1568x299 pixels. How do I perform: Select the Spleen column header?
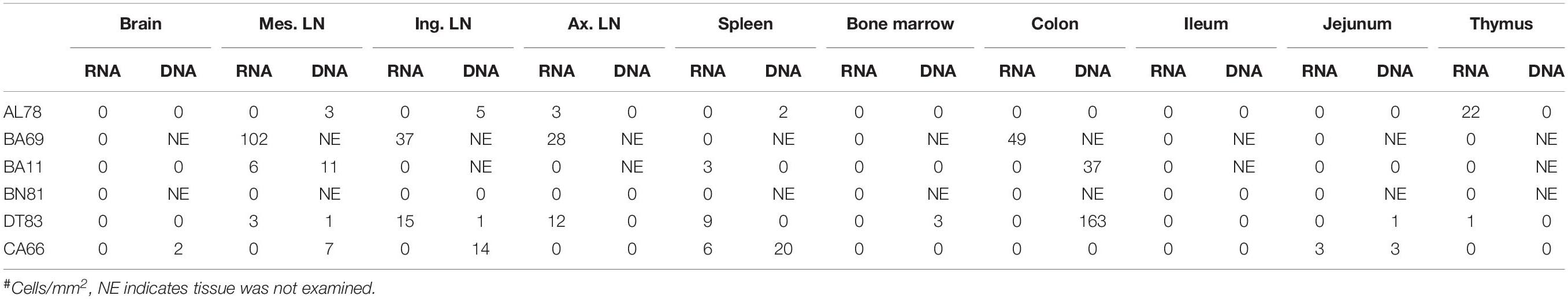pyautogui.click(x=745, y=24)
